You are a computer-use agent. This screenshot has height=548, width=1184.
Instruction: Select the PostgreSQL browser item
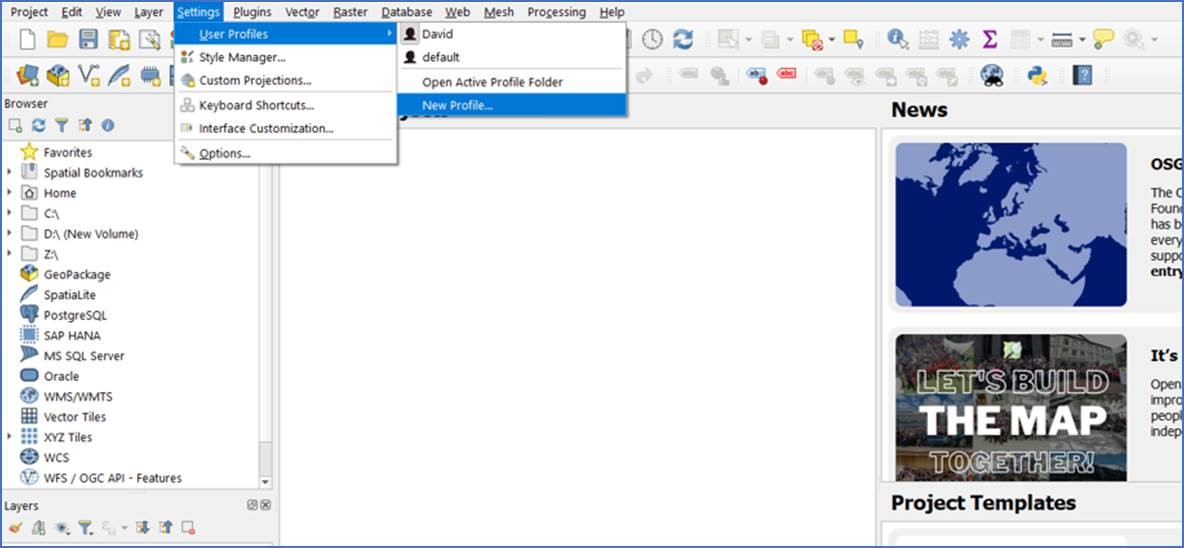pyautogui.click(x=75, y=315)
